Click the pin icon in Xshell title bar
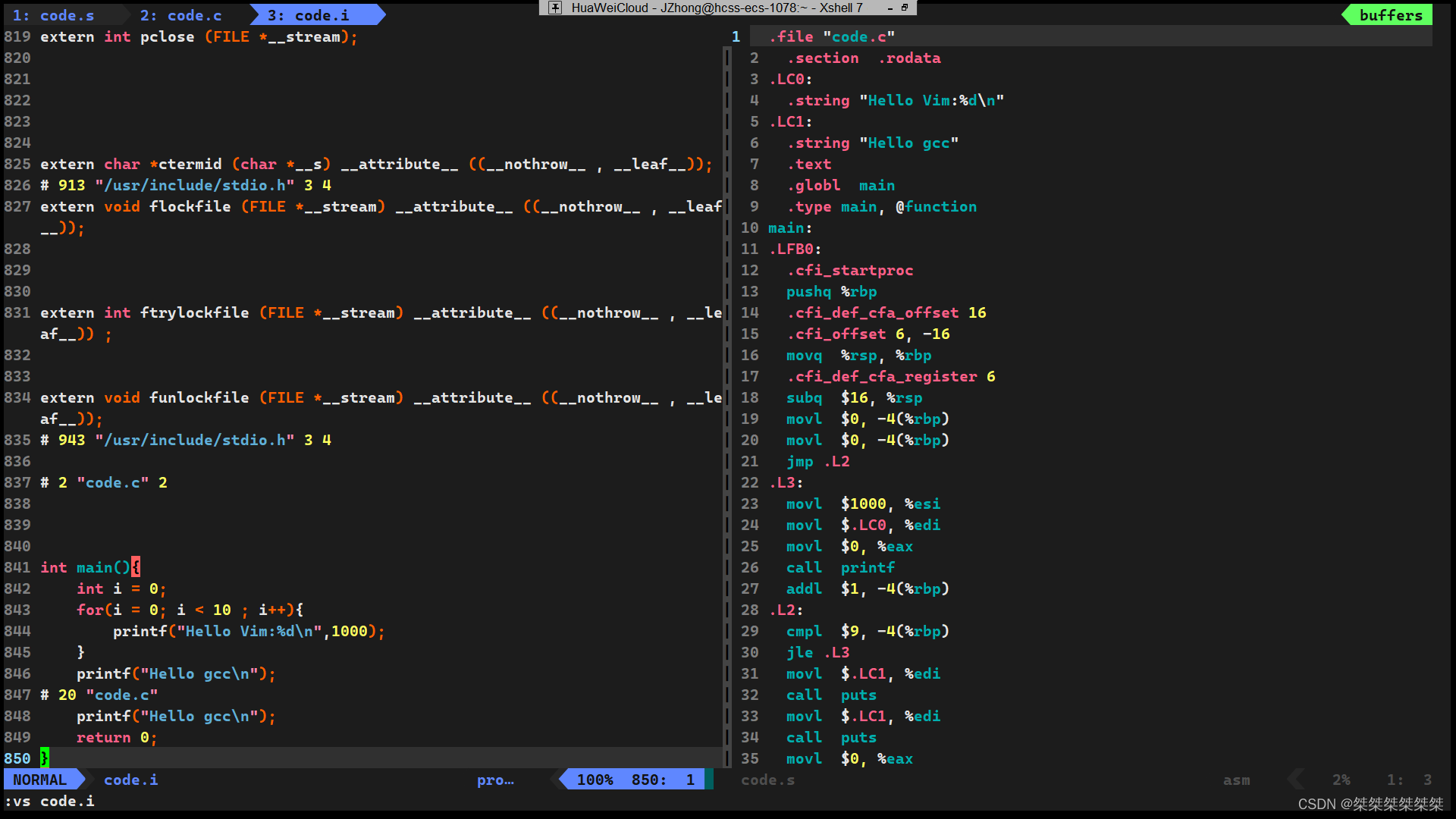Screen dimensions: 1456x819 coord(555,8)
